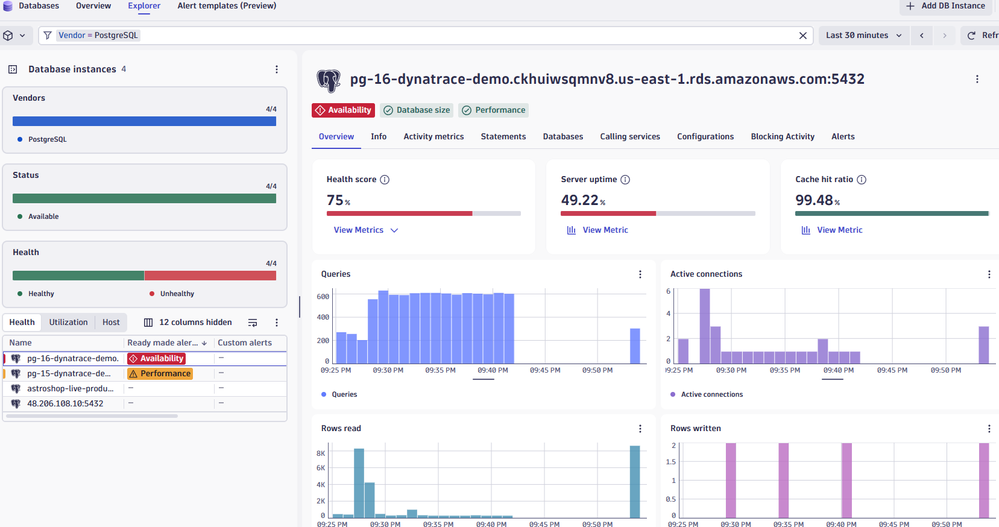This screenshot has height=527, width=999.
Task: Clear the Vendor filter with X
Action: [x=803, y=36]
